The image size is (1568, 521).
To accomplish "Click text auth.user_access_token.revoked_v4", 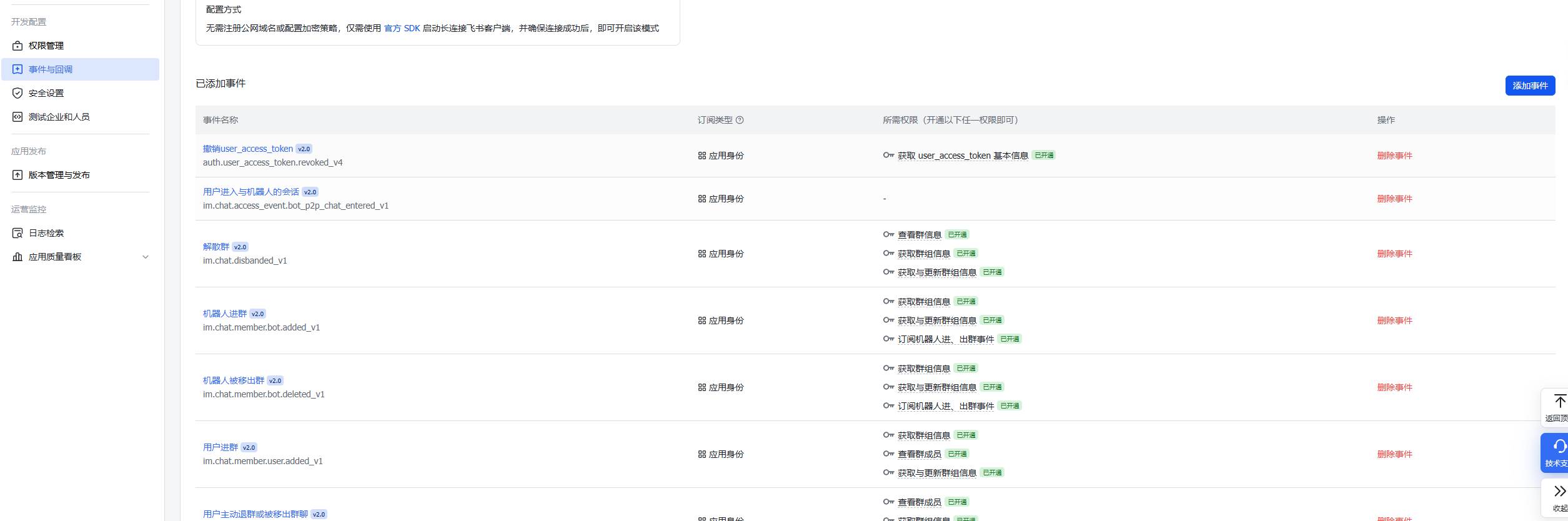I will coord(272,162).
